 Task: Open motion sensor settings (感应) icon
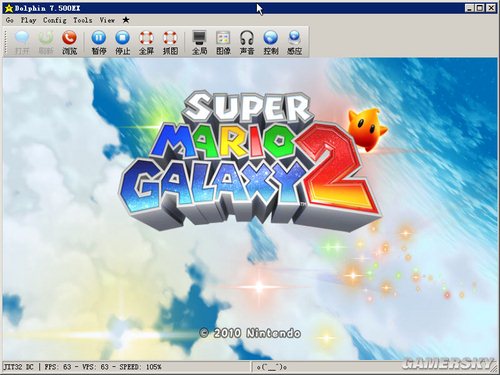point(295,42)
